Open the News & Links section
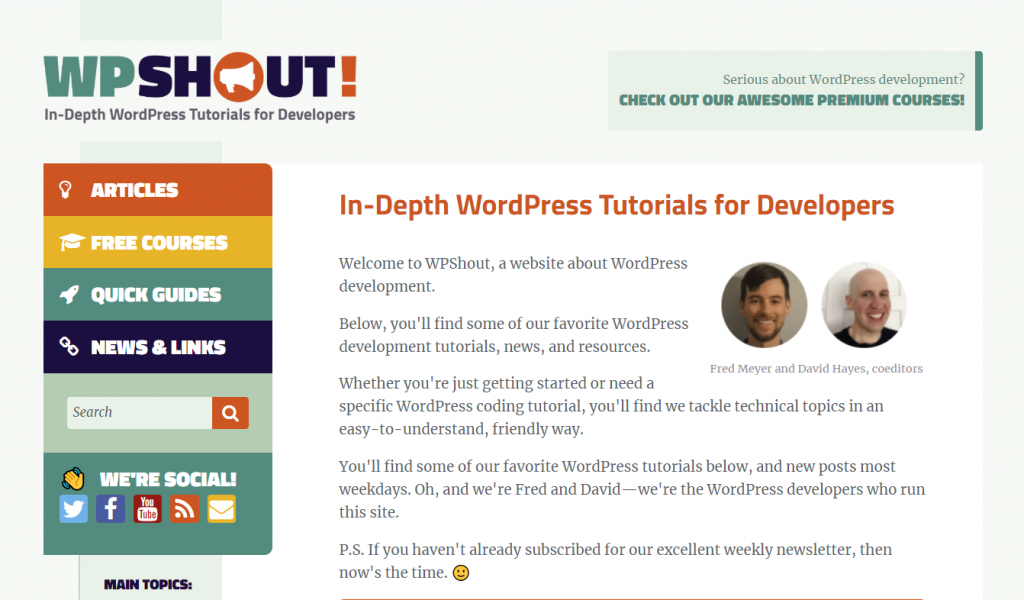This screenshot has width=1024, height=600. coord(158,347)
